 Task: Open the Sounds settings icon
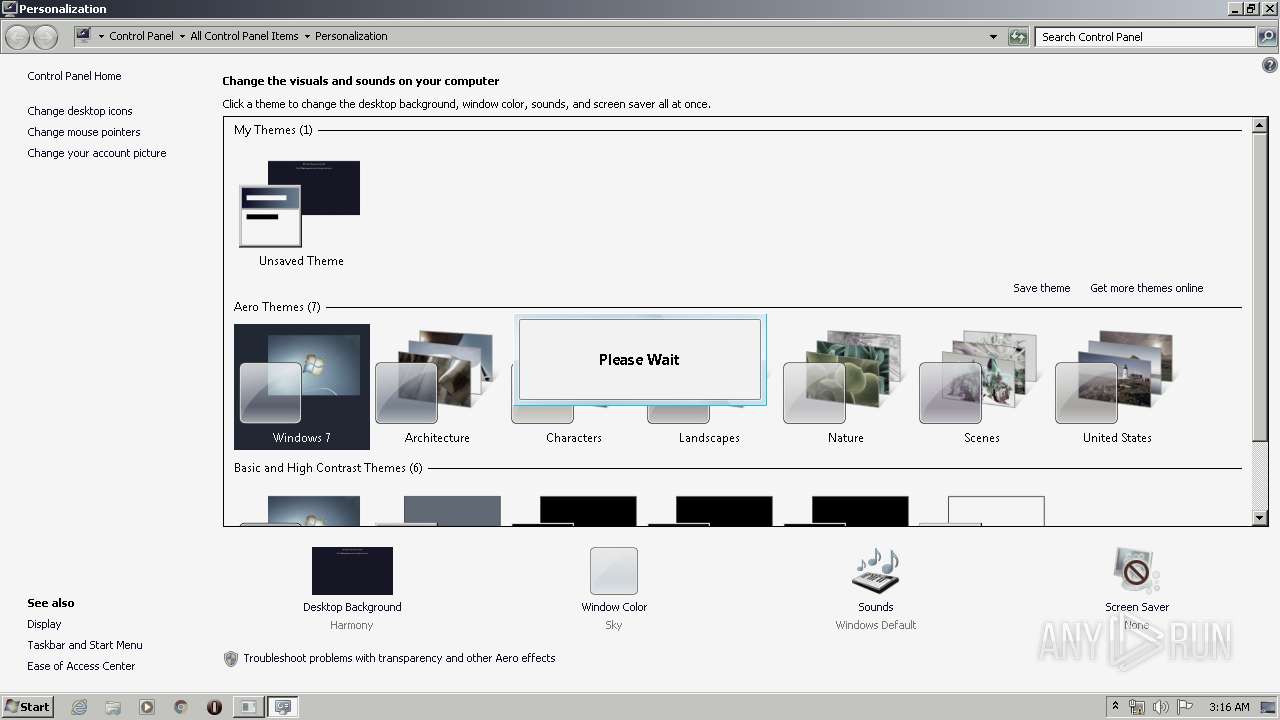(875, 571)
